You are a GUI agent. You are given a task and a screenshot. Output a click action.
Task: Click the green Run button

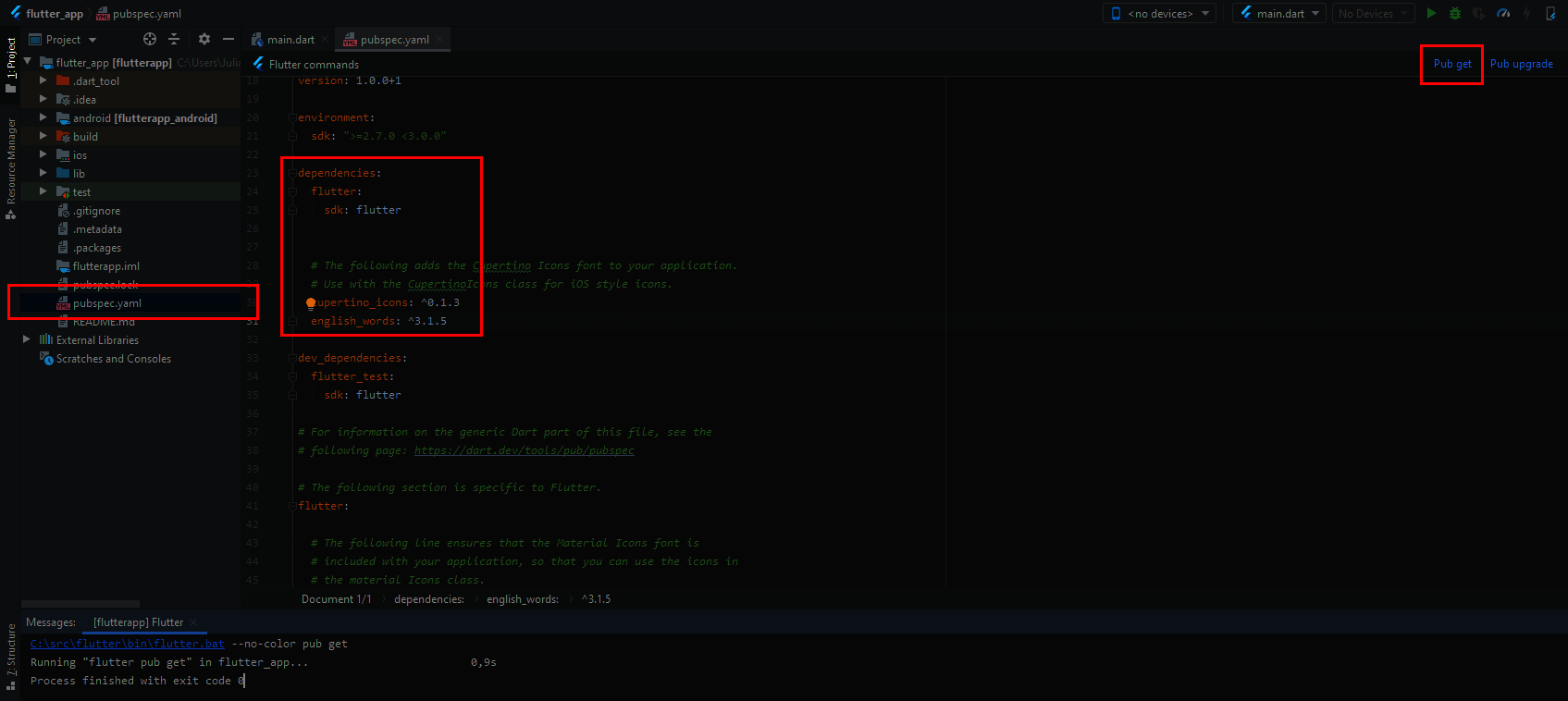(1431, 13)
